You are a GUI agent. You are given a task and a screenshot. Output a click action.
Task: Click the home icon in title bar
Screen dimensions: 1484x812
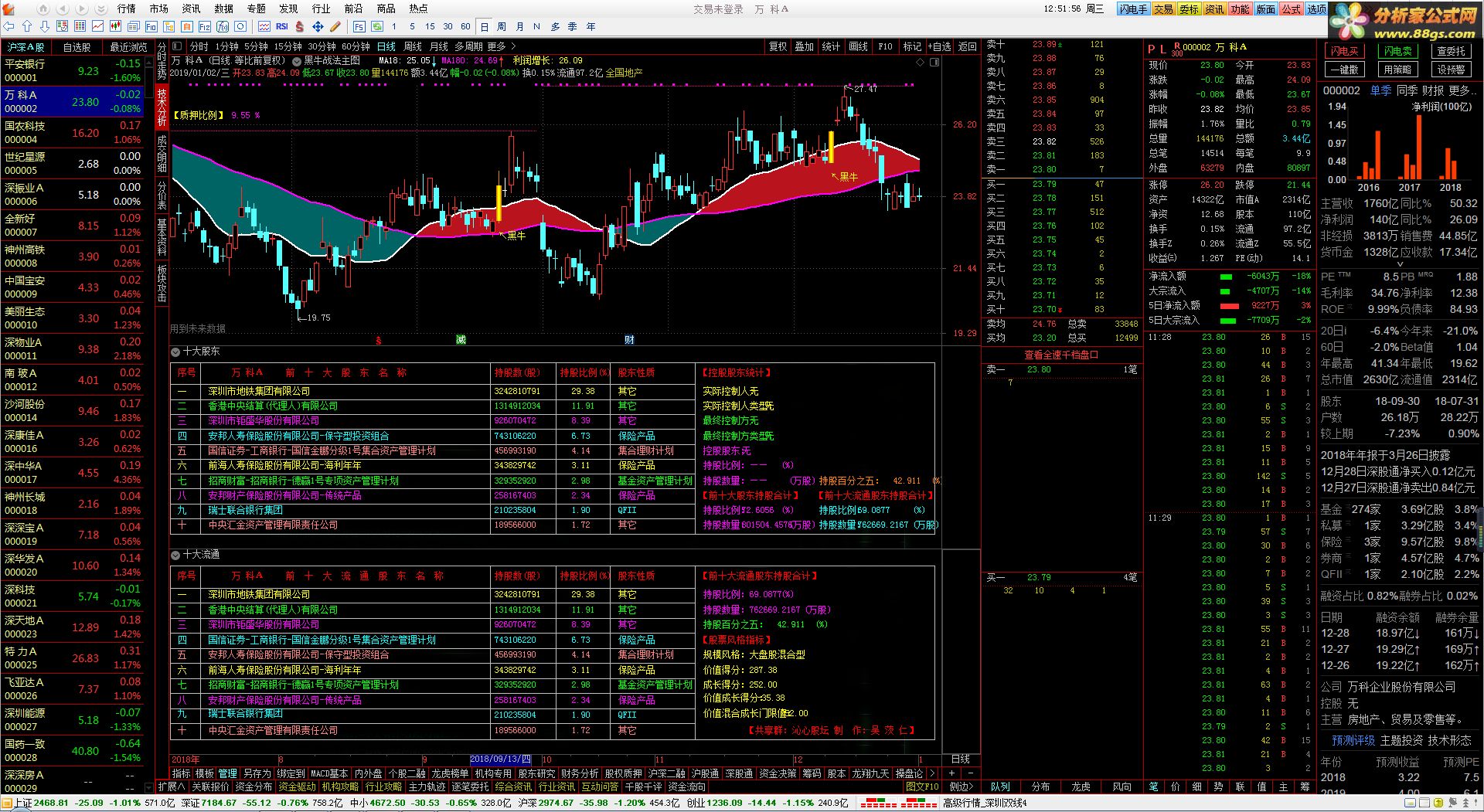44,8
